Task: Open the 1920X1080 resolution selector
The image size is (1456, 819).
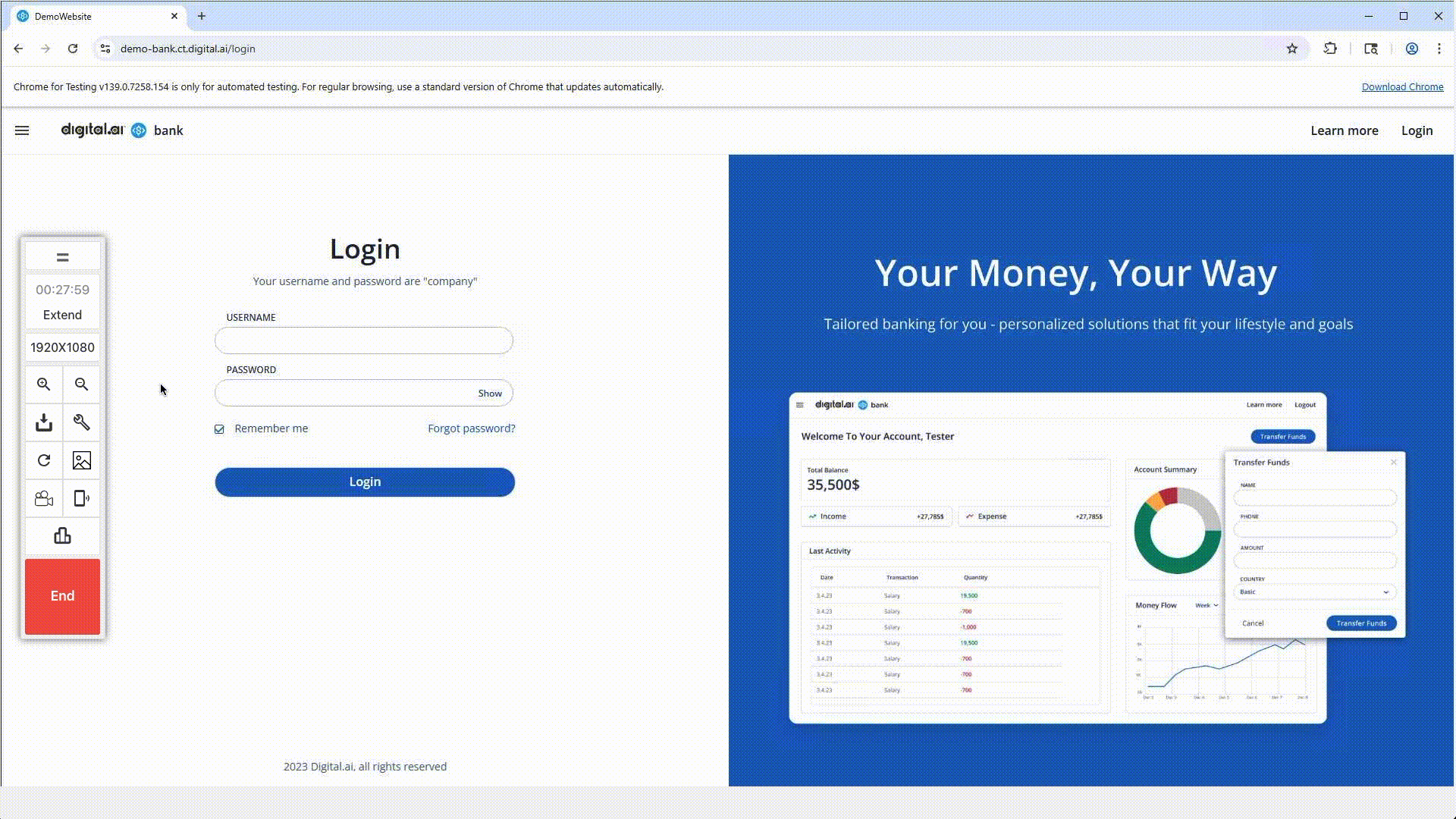Action: pos(62,347)
